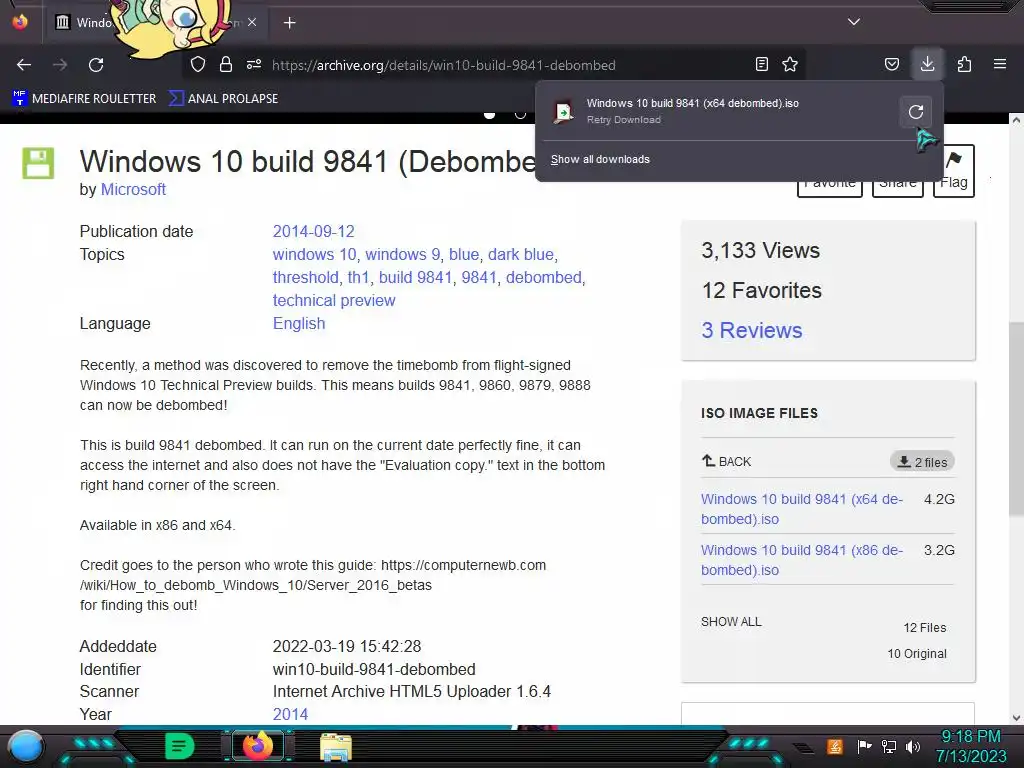The image size is (1024, 768).
Task: Click the 3,133 Views text
Action: 760,251
